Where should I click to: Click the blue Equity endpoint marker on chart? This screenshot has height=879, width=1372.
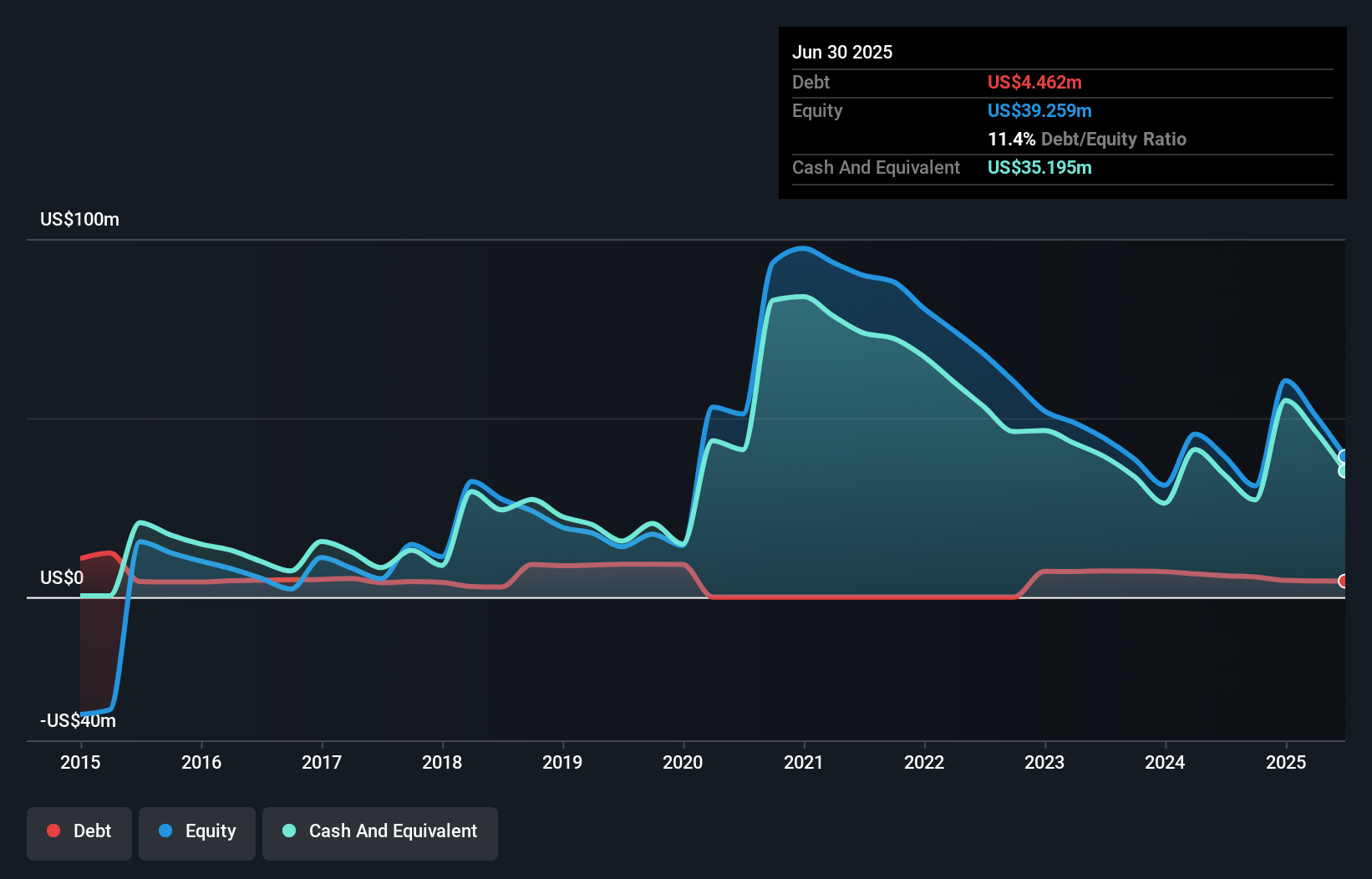click(x=1344, y=456)
